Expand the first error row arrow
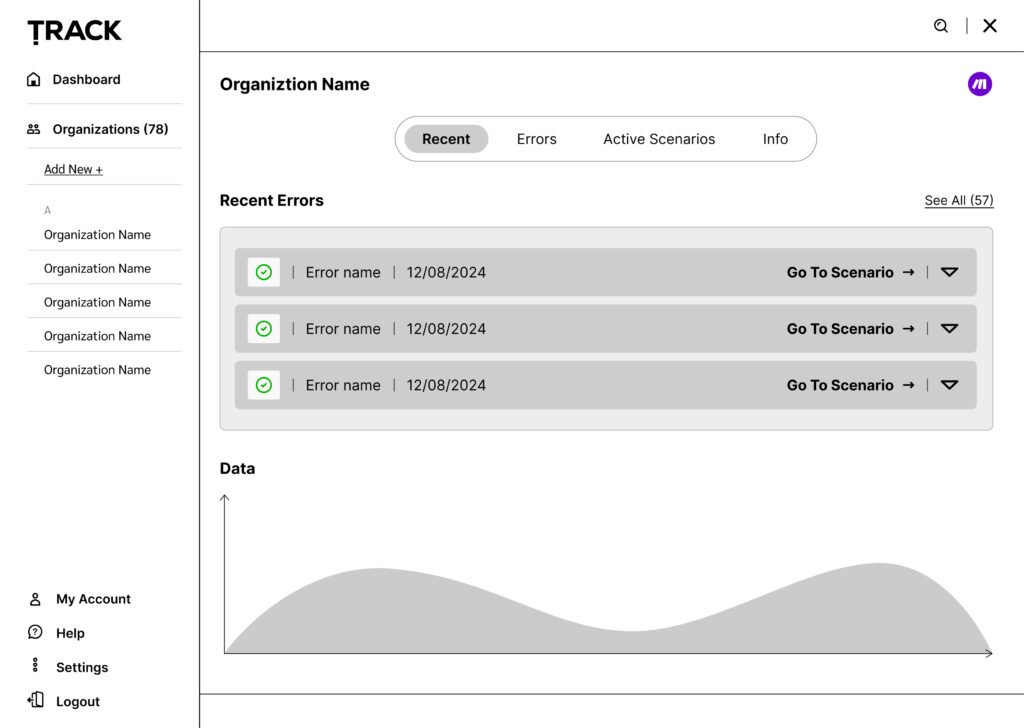 point(950,272)
